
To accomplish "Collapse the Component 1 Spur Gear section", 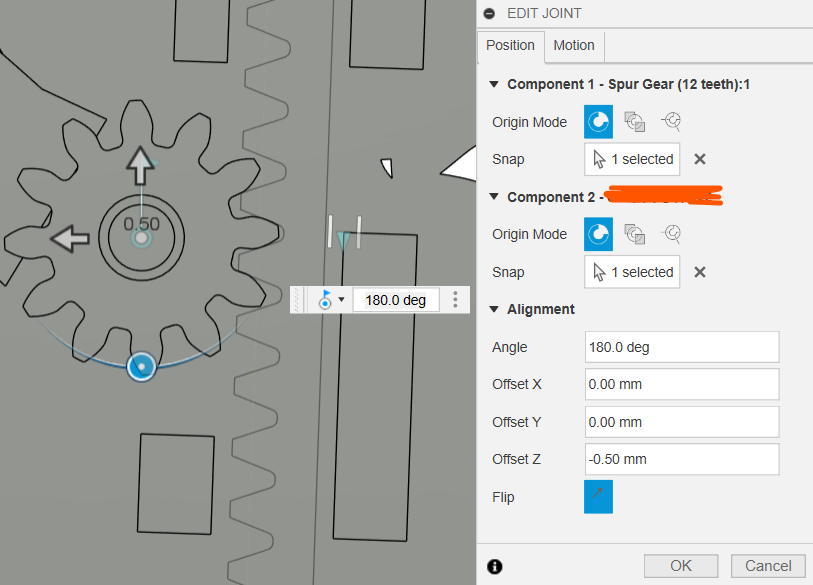I will [x=493, y=84].
